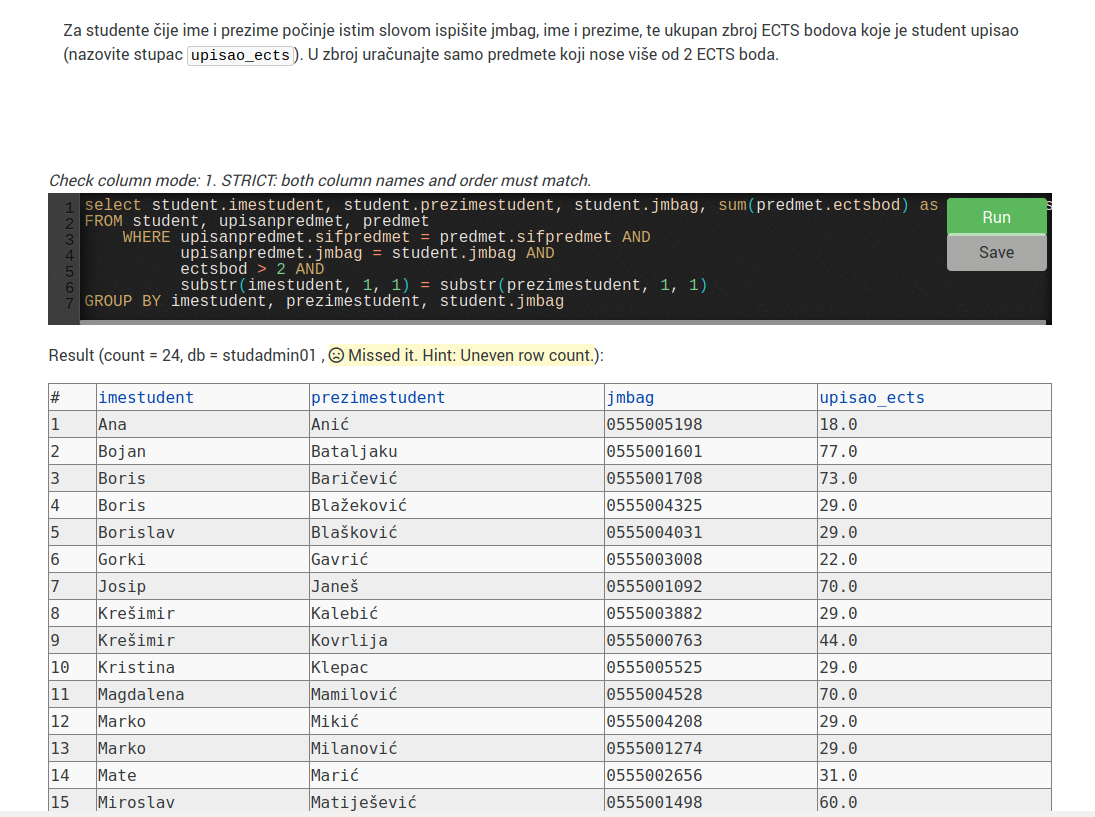Click the sad face hint icon

(337, 355)
